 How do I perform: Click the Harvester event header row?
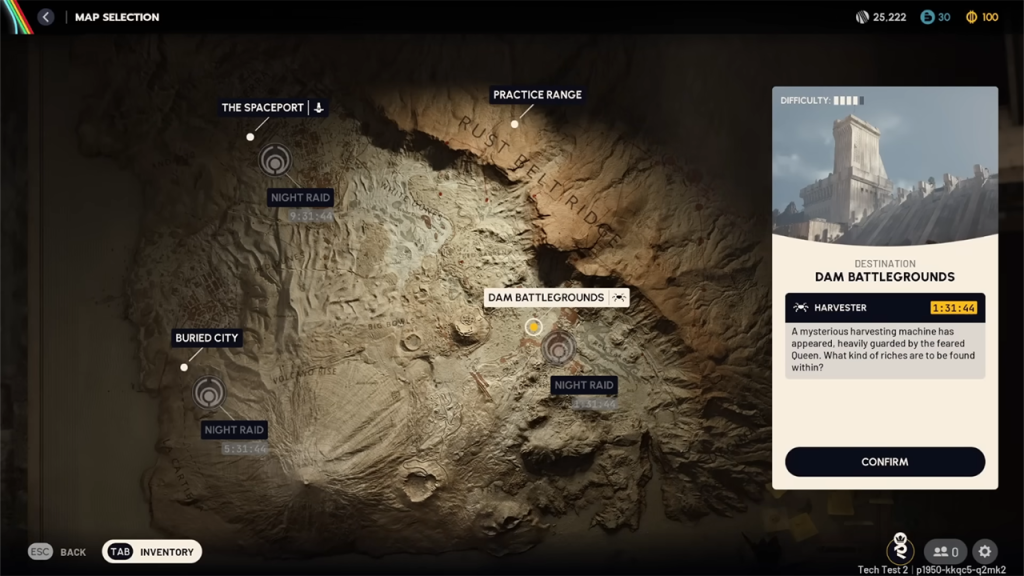[x=885, y=308]
